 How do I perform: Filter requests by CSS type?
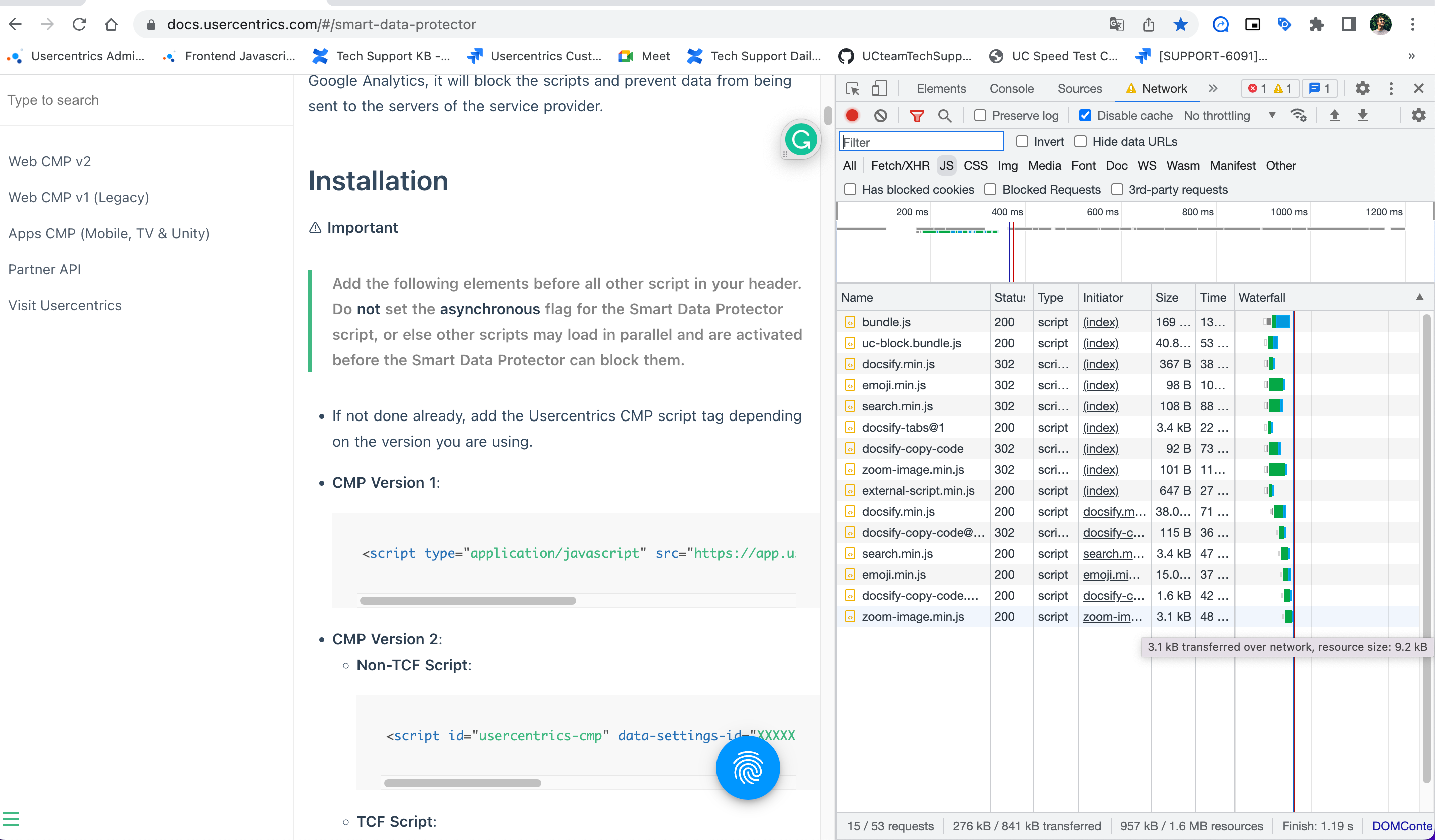[975, 166]
